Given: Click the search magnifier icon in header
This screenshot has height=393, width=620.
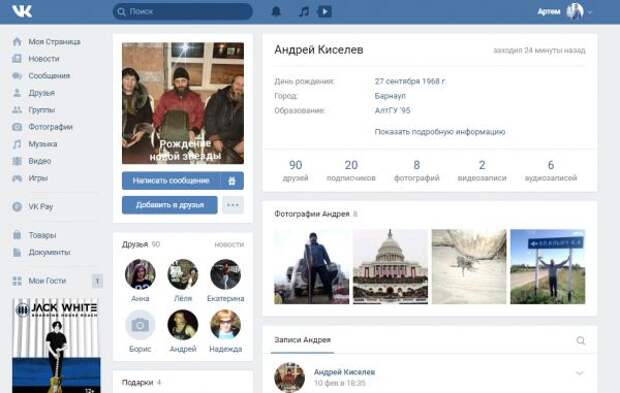Looking at the screenshot, I should 121,11.
